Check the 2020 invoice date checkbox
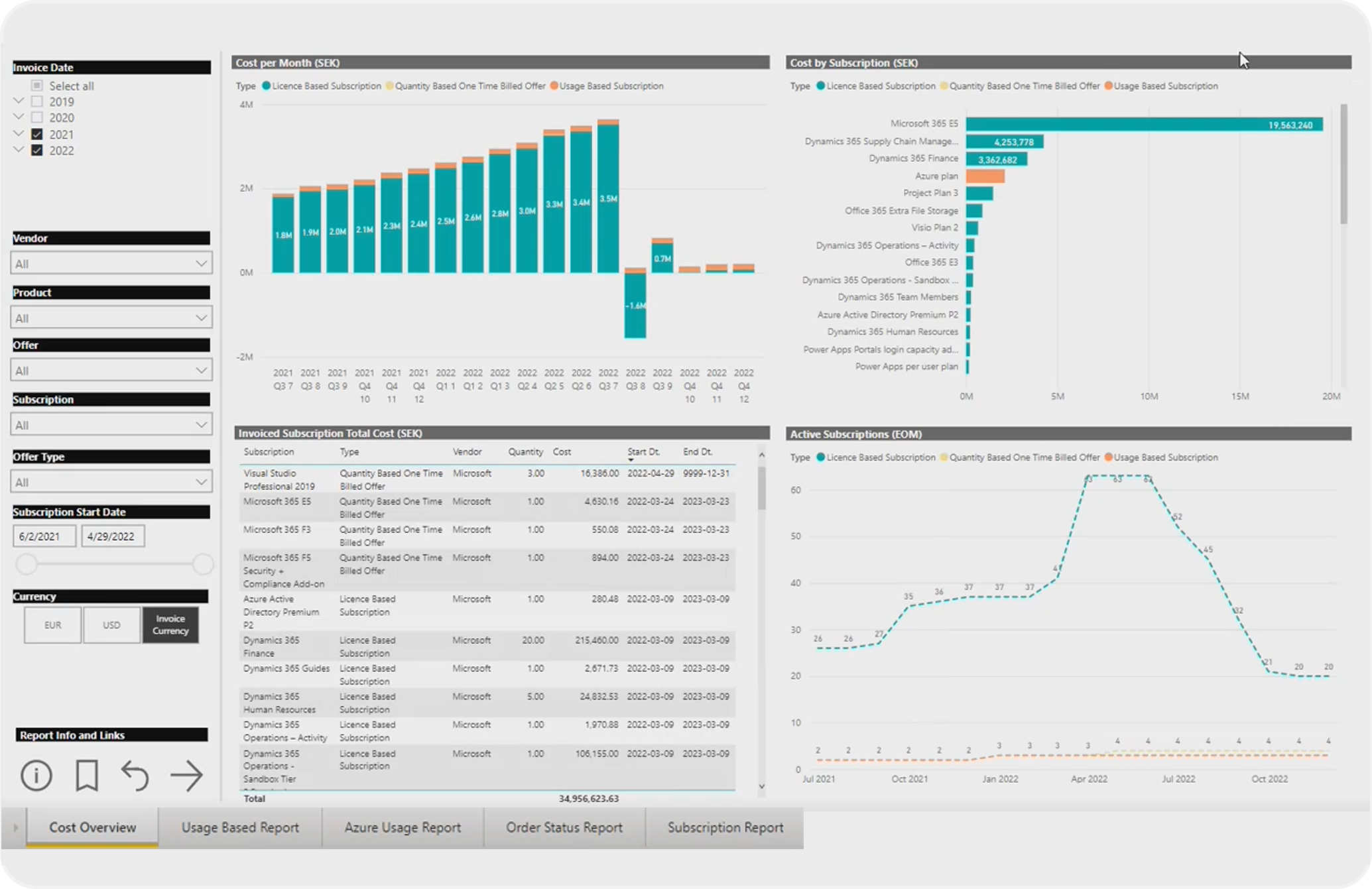The image size is (1372, 889). pos(37,117)
